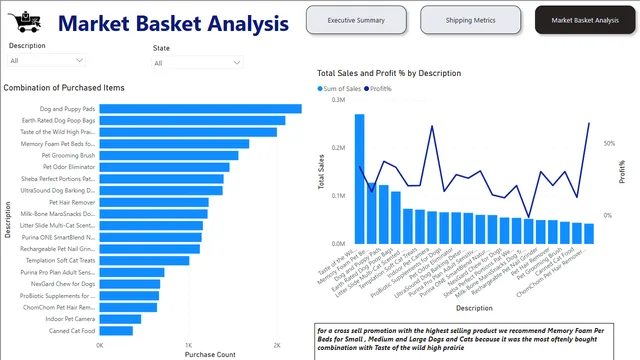Viewport: 640px width, 360px height.
Task: Click 'Total Sales and Profit % by Description' title
Action: coord(389,73)
